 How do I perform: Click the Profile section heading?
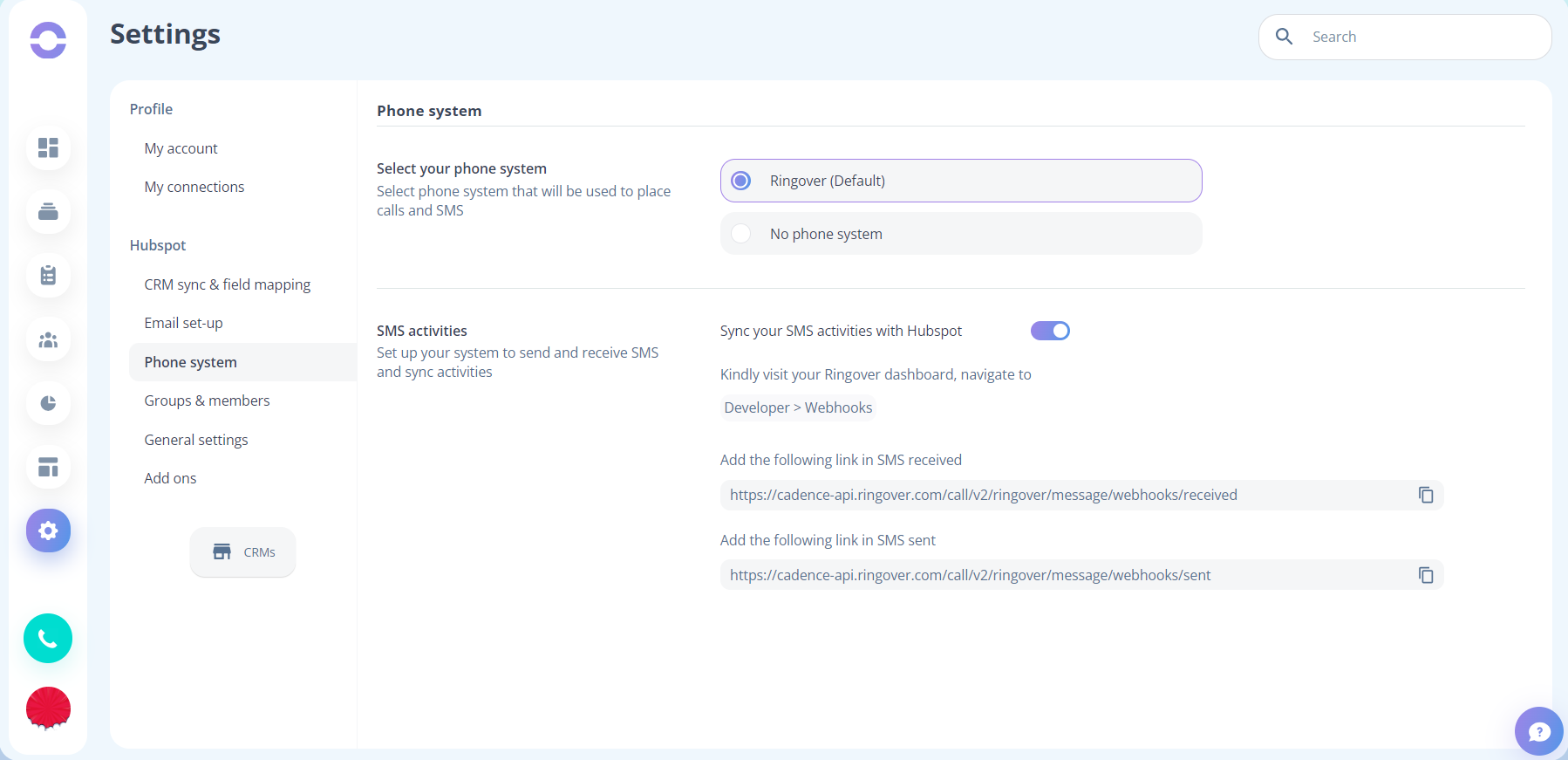coord(151,109)
